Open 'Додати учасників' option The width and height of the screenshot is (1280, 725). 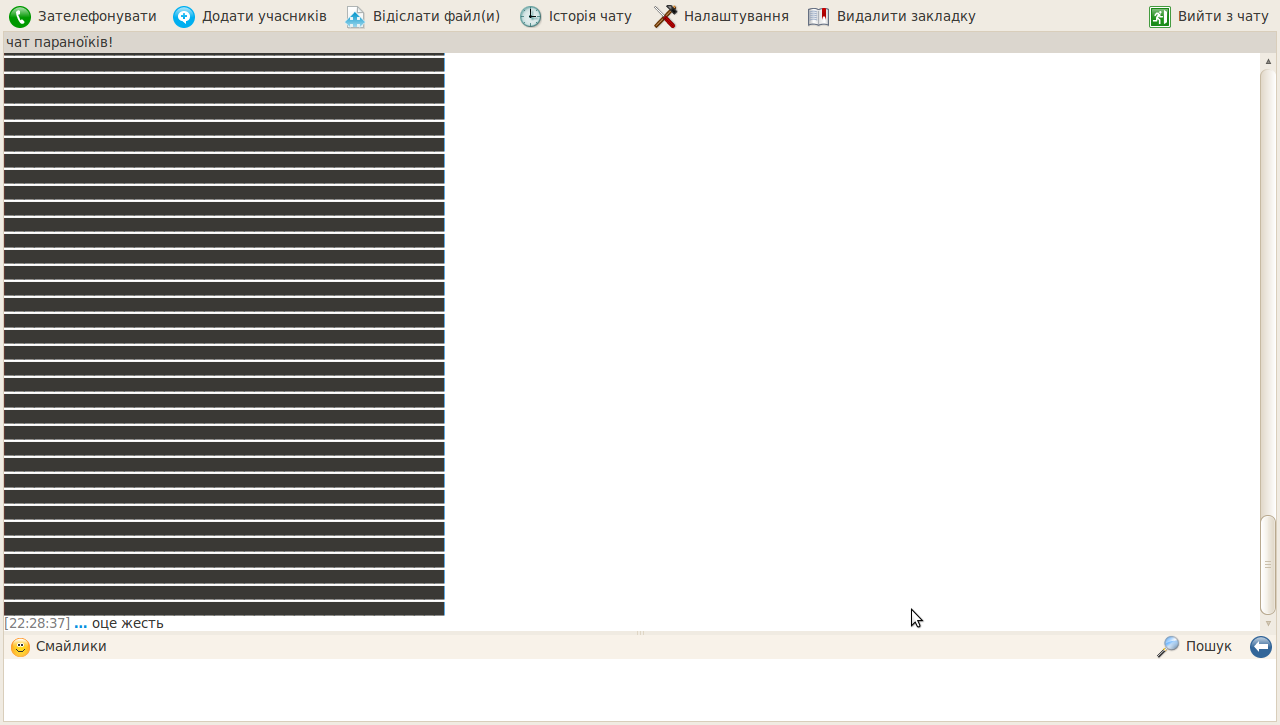point(264,16)
